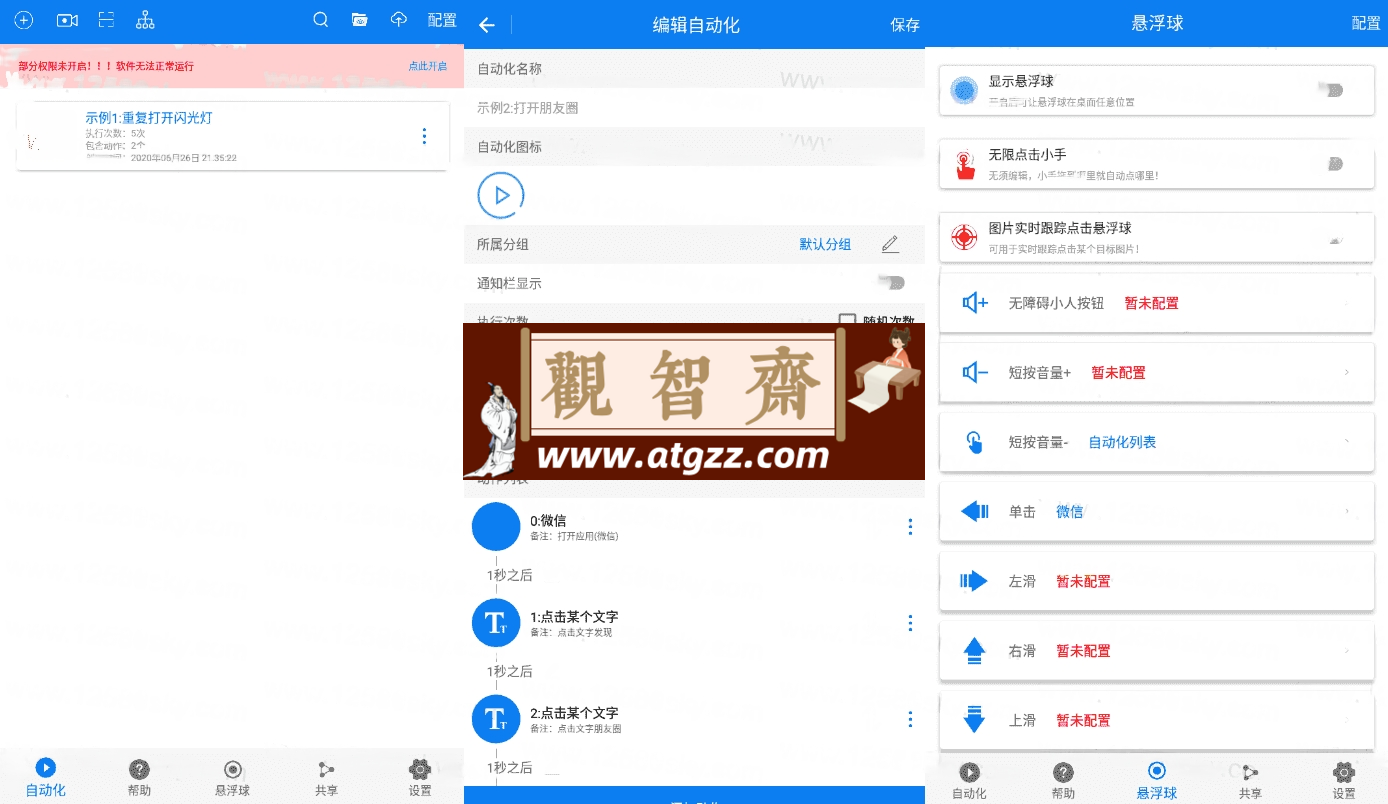Open 设置 tab on the 悬浮球 screen
This screenshot has height=804, width=1388.
point(1344,780)
